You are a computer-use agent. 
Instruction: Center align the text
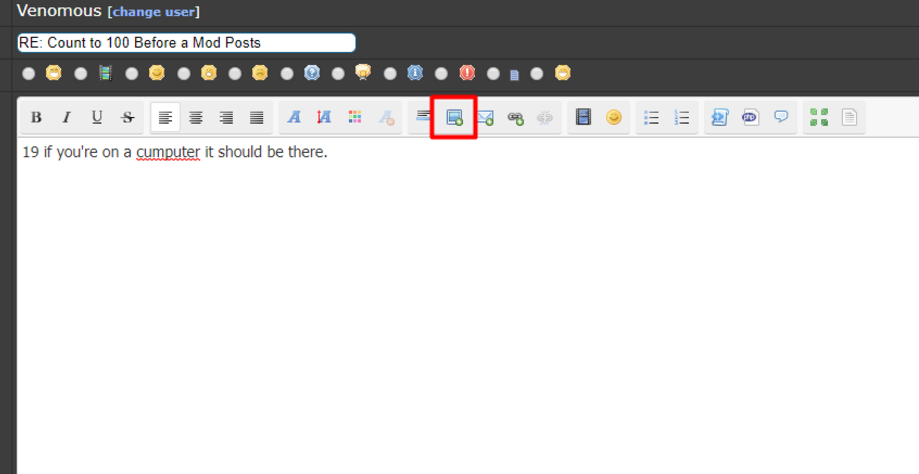196,118
